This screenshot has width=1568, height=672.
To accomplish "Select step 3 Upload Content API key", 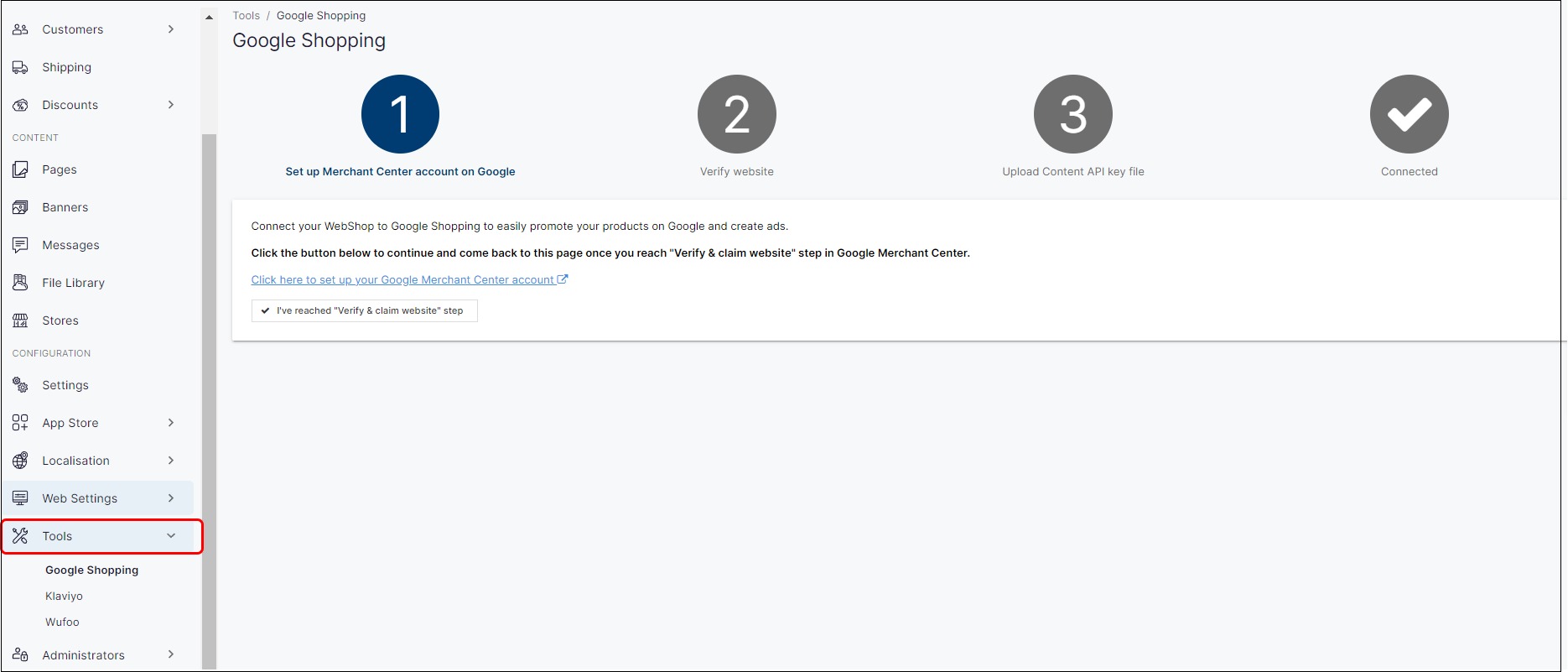I will point(1072,114).
